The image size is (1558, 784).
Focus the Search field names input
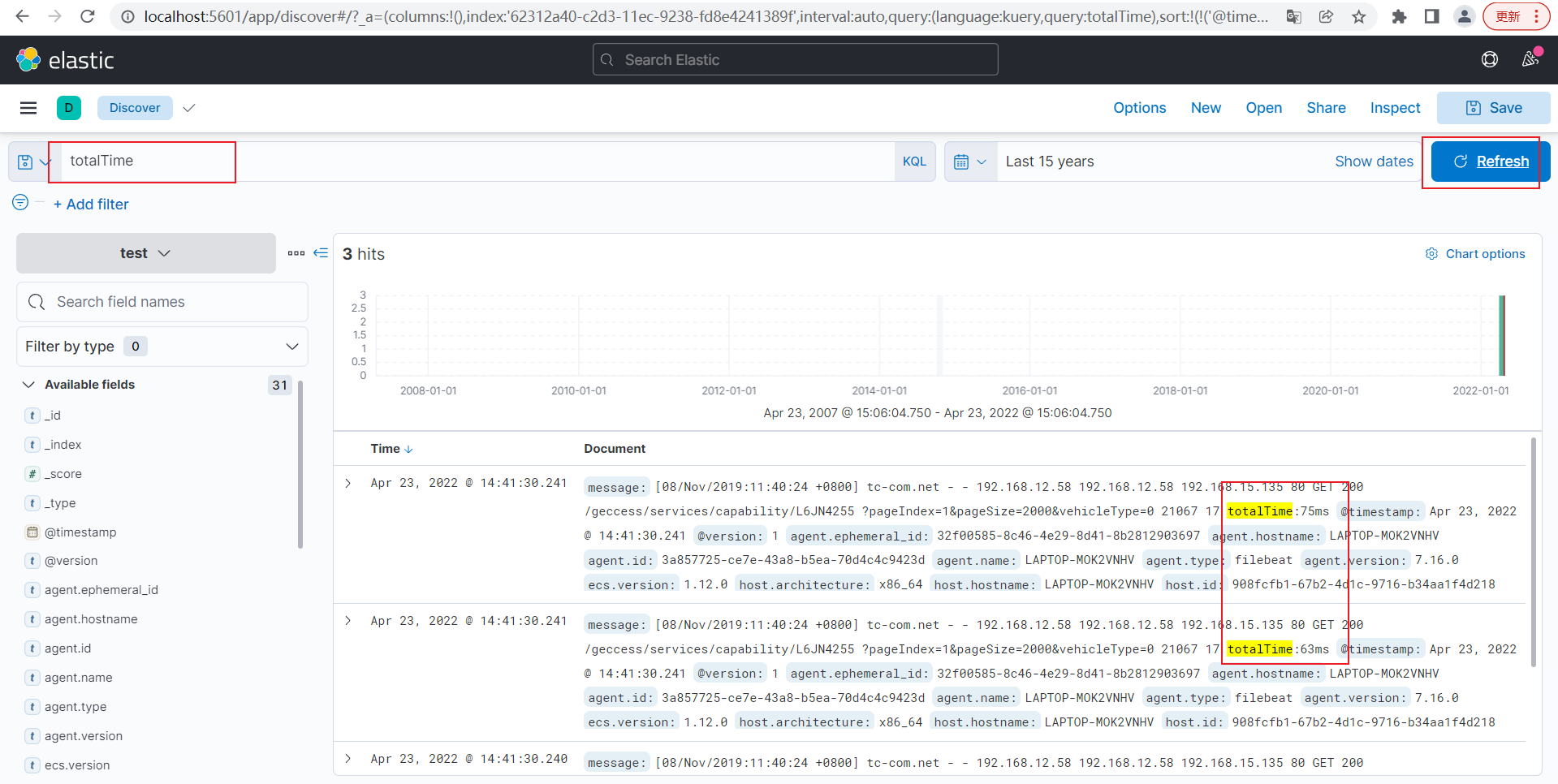pyautogui.click(x=162, y=302)
